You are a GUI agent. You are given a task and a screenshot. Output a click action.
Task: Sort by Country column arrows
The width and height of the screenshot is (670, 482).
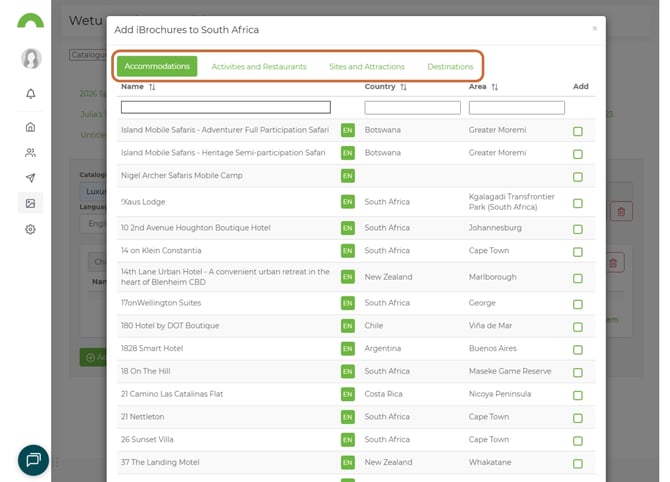coord(403,87)
